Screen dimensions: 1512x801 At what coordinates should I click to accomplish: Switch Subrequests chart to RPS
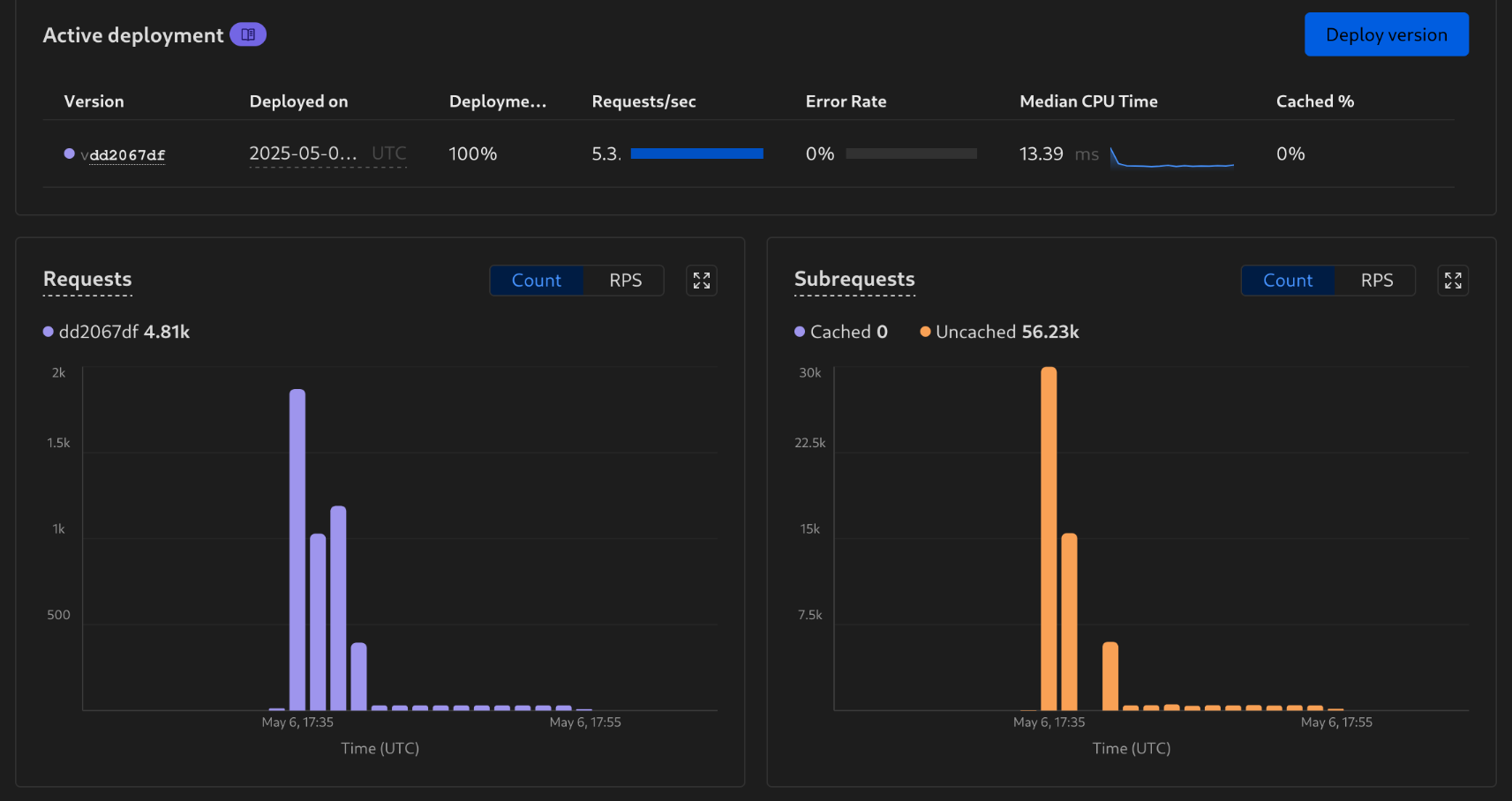pos(1376,281)
